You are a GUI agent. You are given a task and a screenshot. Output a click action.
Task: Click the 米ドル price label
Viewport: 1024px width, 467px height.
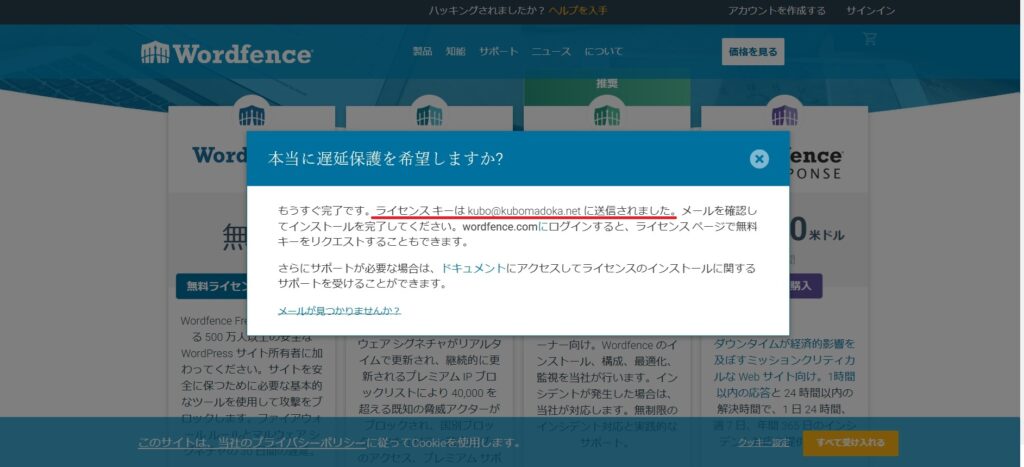[x=826, y=235]
